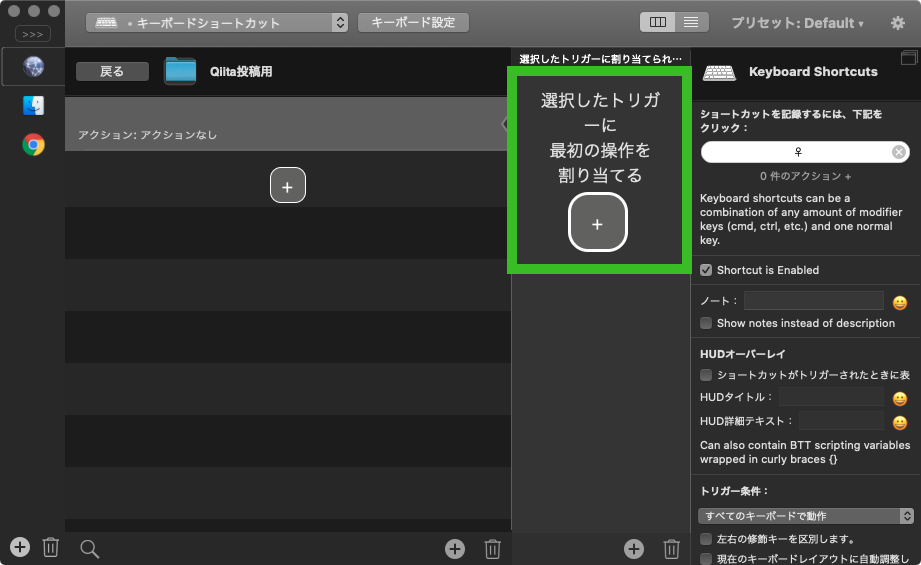
Task: Select the アクション: アクションなし trigger row
Action: pyautogui.click(x=286, y=124)
